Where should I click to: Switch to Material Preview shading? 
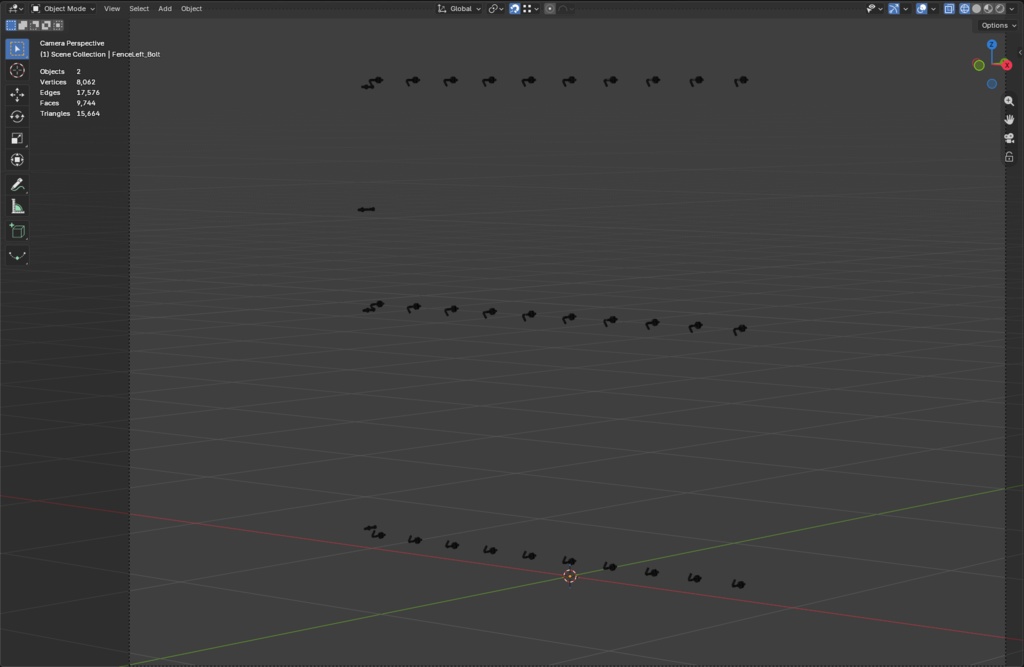988,8
